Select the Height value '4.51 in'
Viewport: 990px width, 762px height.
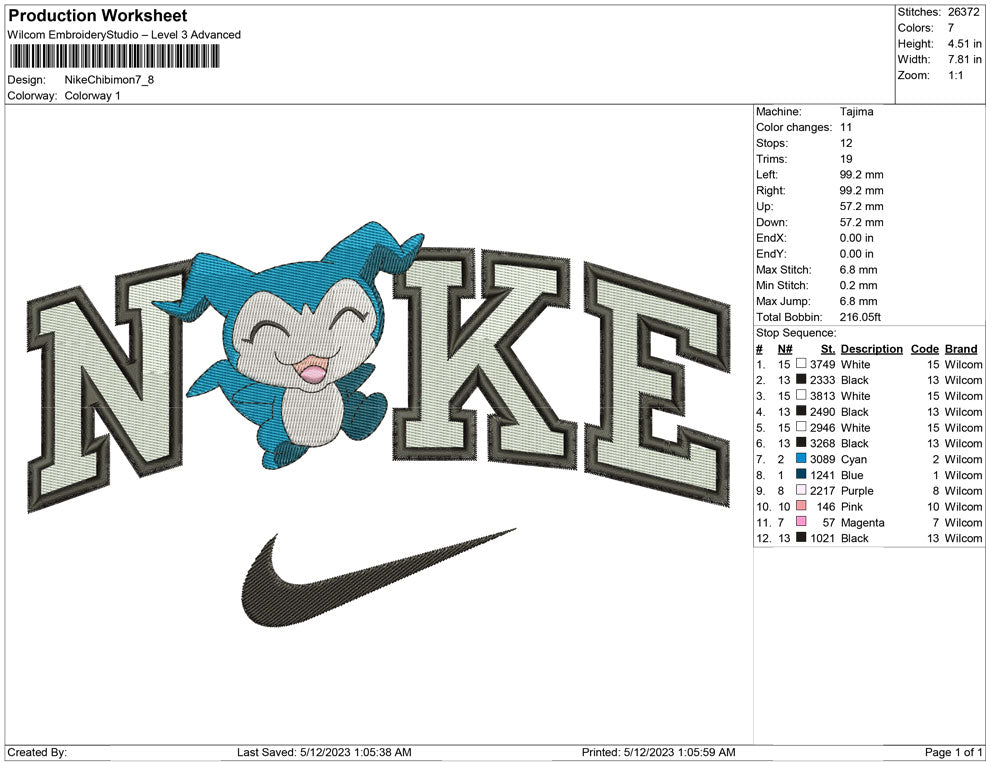pos(964,44)
